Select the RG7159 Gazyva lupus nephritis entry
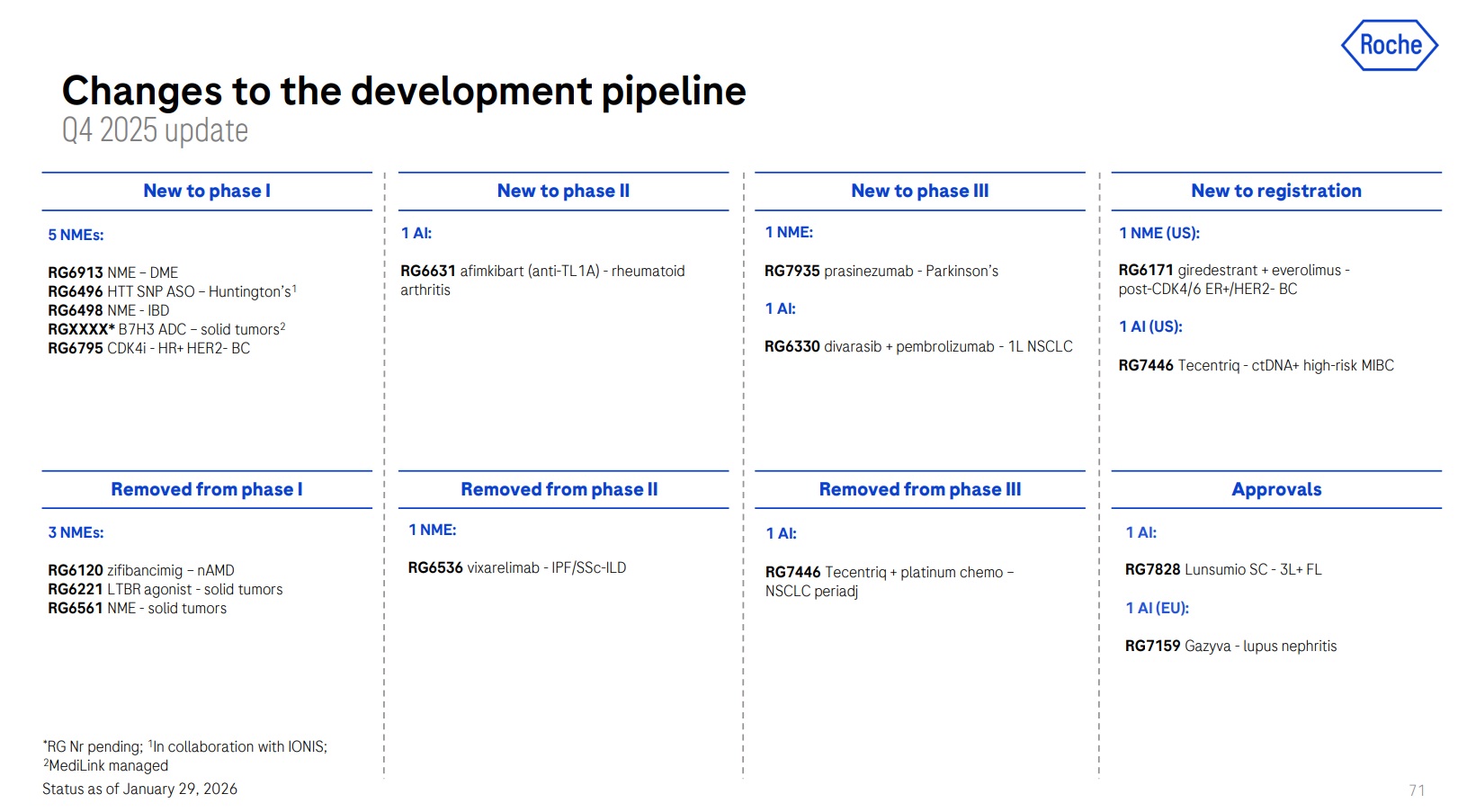1467x812 pixels. point(1230,646)
